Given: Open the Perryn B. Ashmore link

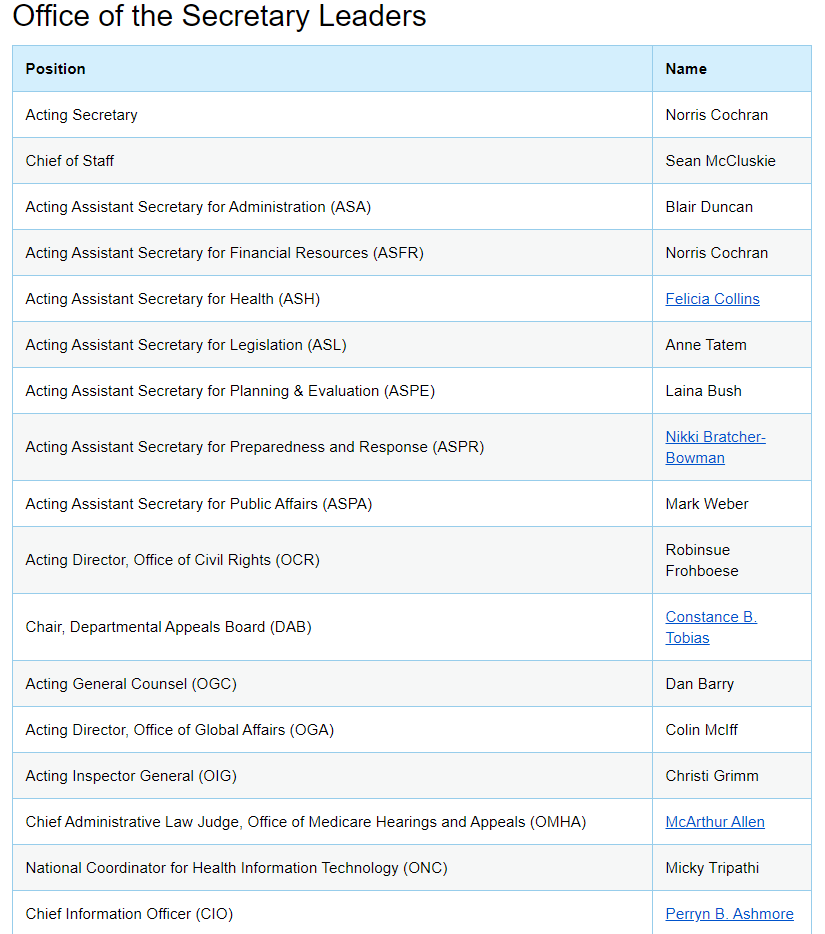Looking at the screenshot, I should [x=729, y=914].
